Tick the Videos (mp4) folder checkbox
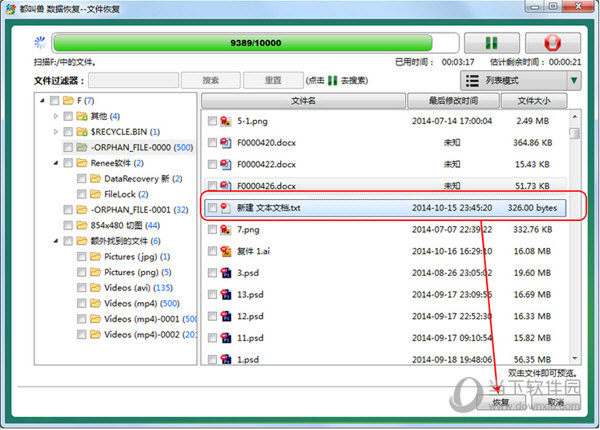600x430 pixels. [82, 303]
